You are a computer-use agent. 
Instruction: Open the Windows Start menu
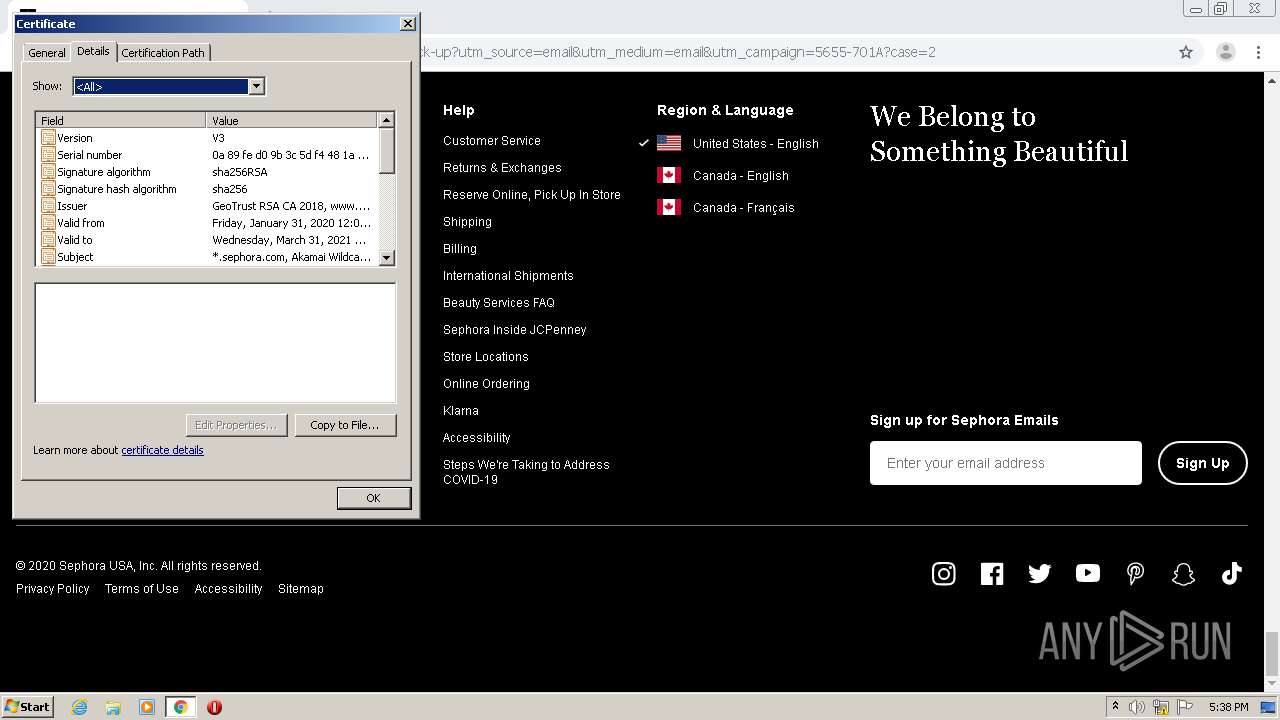tap(28, 707)
